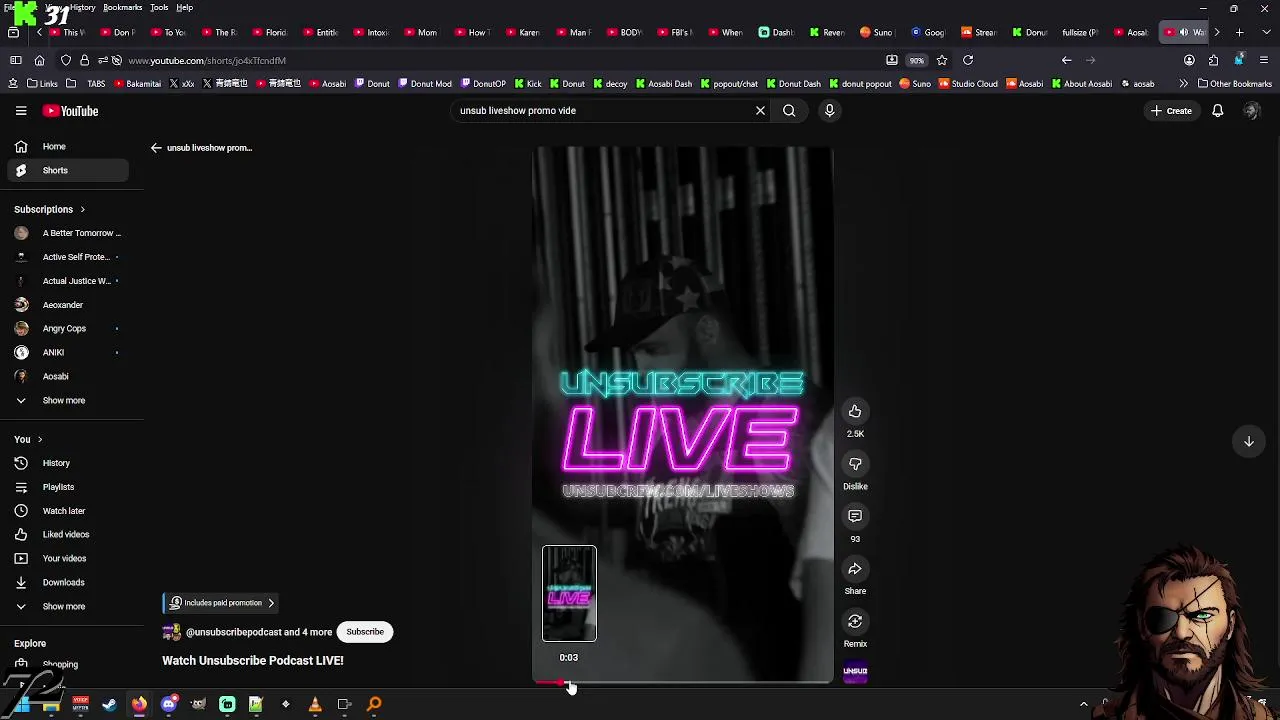1280x720 pixels.
Task: Run search with the magnifier button
Action: (789, 111)
